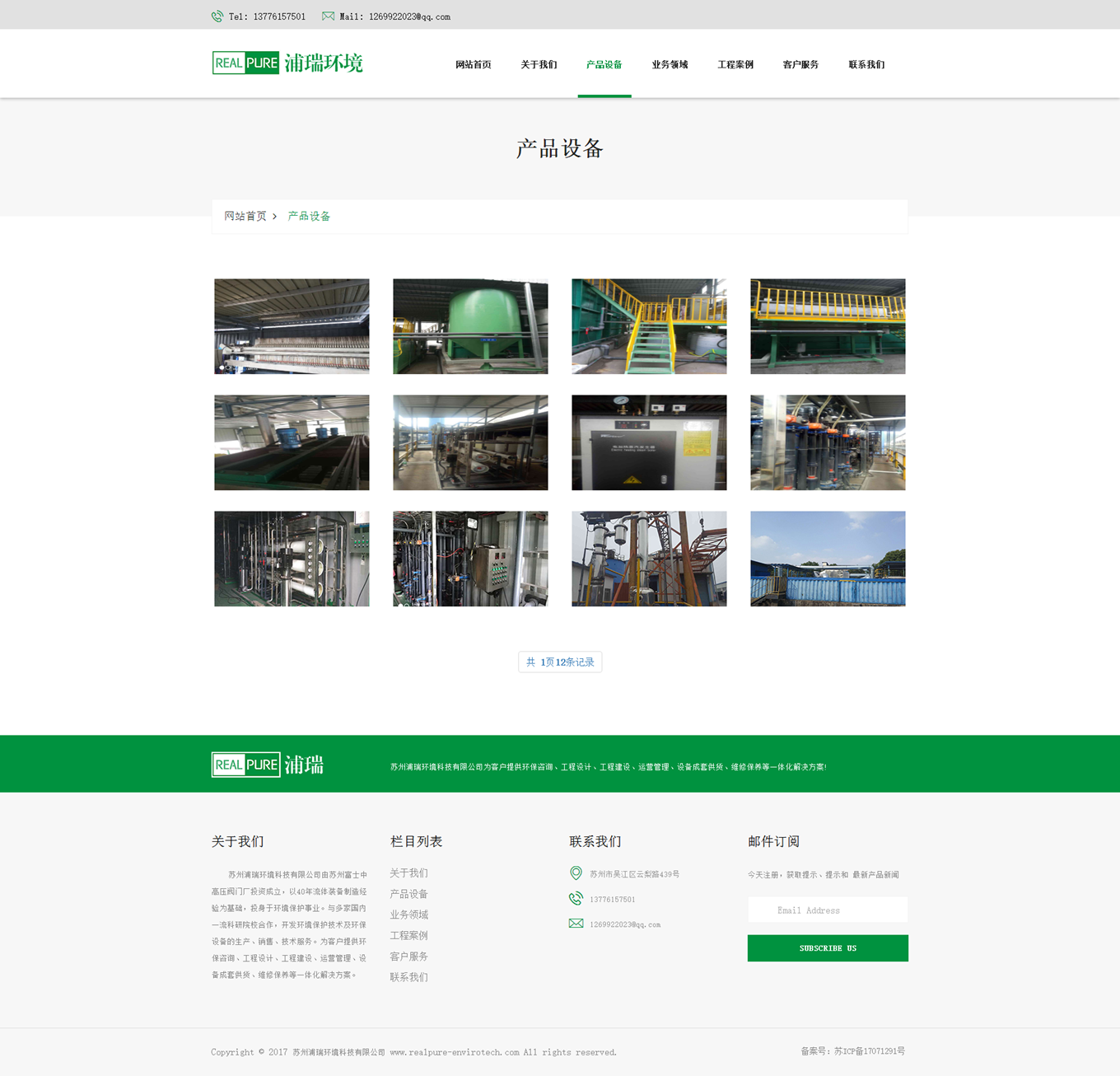
Task: Click the location pin icon in footer
Action: (576, 873)
